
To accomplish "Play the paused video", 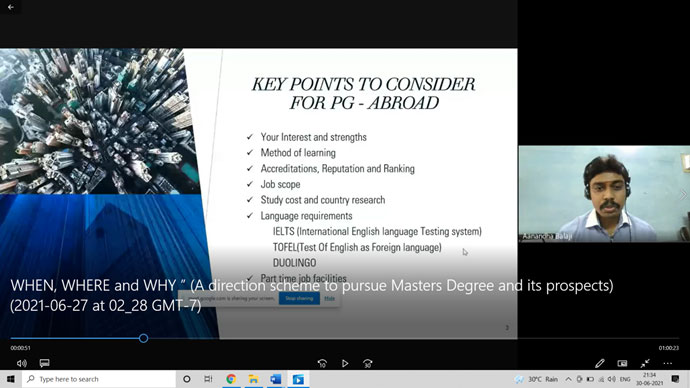I will [345, 363].
